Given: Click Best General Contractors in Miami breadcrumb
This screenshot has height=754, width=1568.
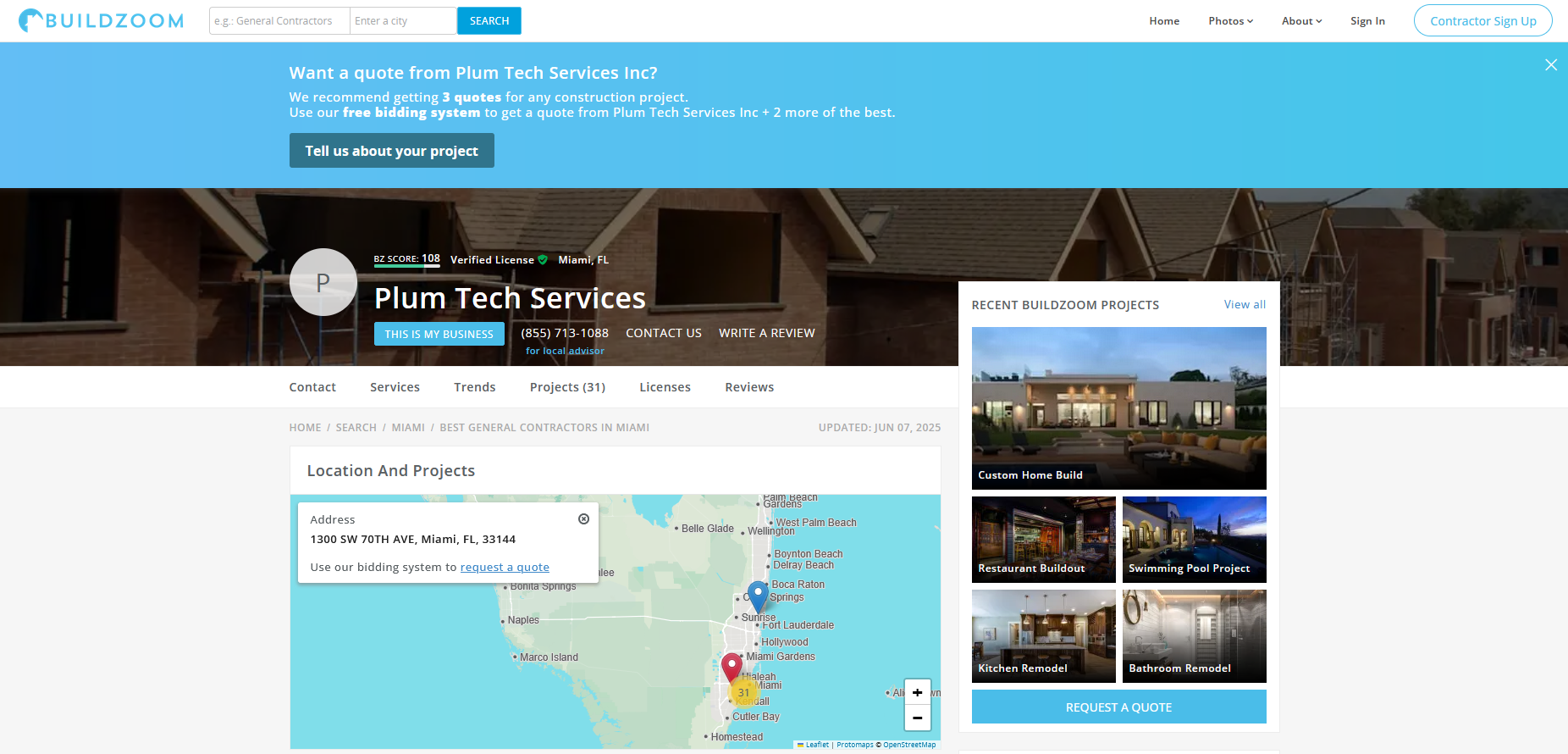Looking at the screenshot, I should click(544, 428).
